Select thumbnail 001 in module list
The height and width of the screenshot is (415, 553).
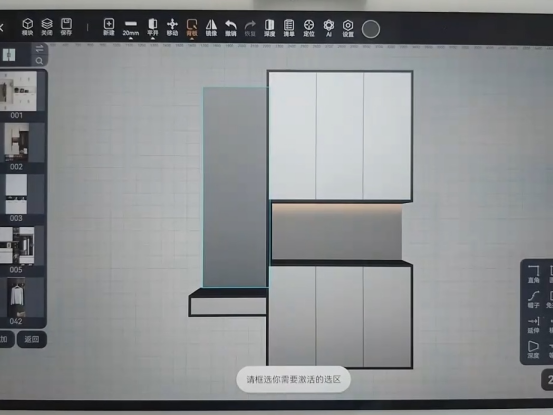pyautogui.click(x=18, y=91)
